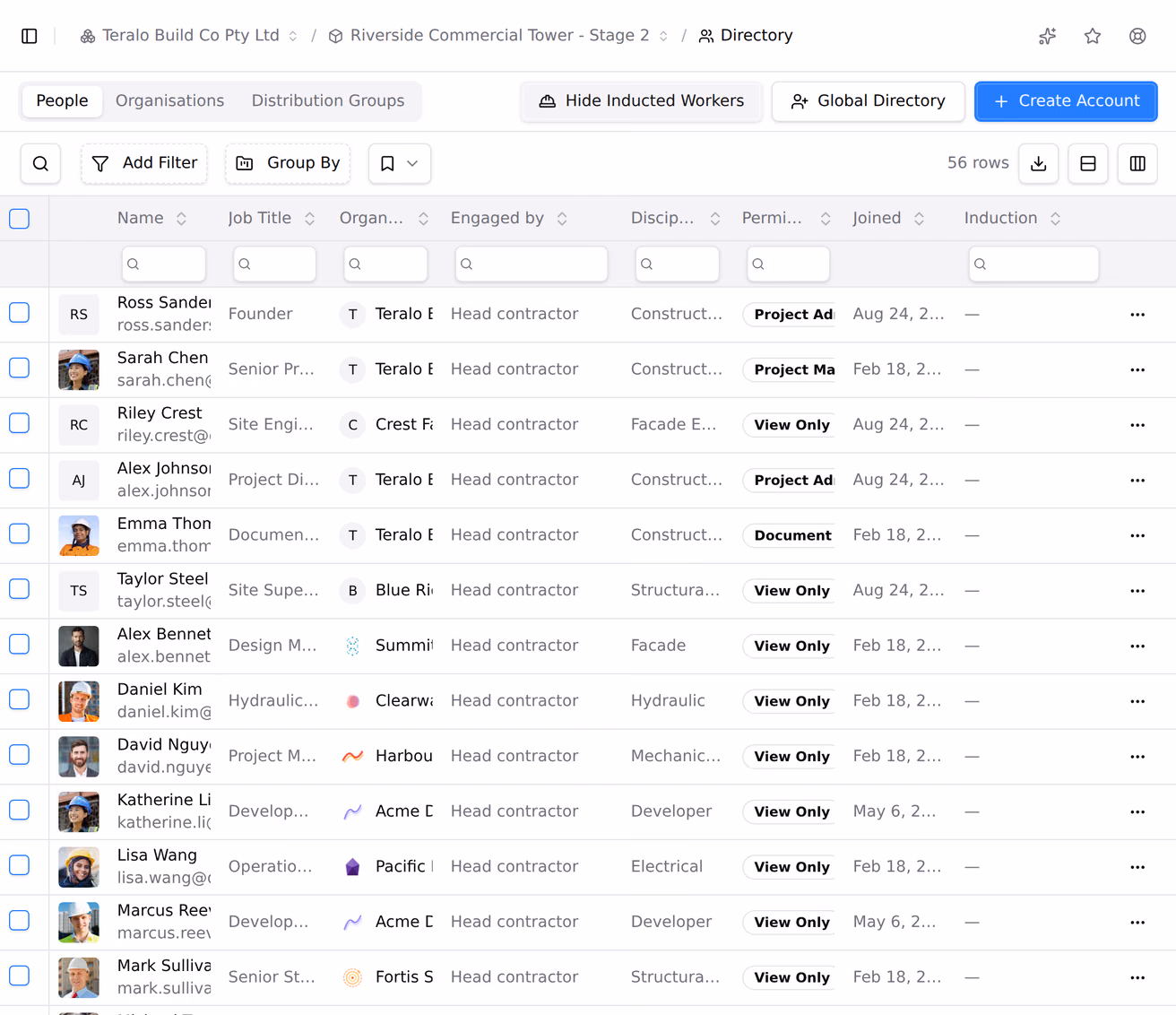The image size is (1176, 1015).
Task: Download the directory table export
Action: (1039, 163)
